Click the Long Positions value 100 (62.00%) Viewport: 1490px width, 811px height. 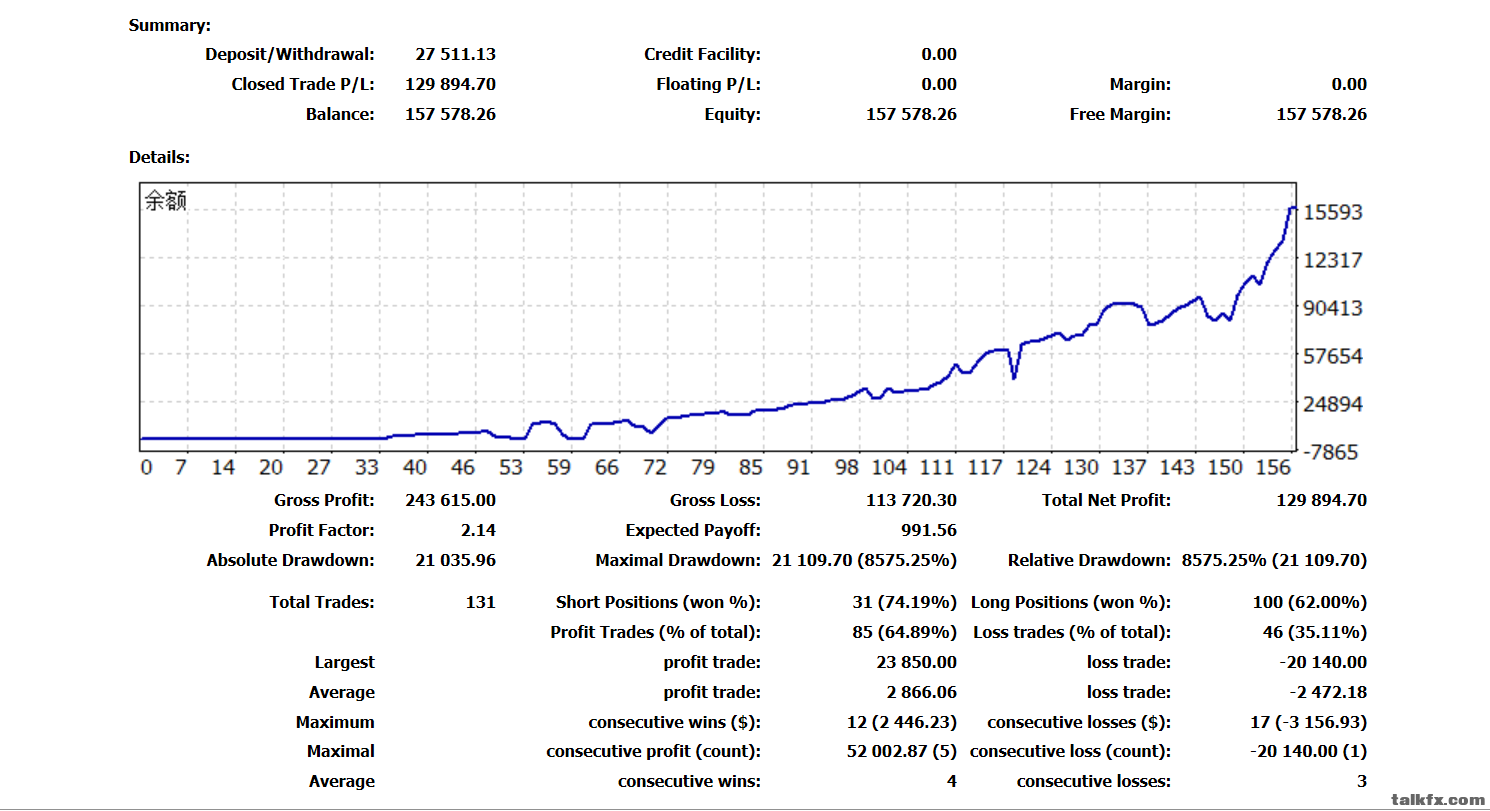[1309, 602]
